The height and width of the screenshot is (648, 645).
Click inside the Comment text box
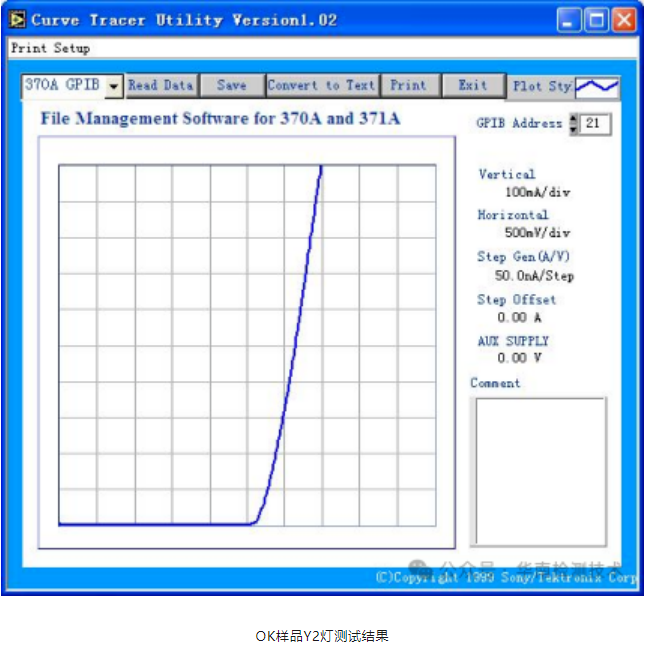tap(538, 471)
